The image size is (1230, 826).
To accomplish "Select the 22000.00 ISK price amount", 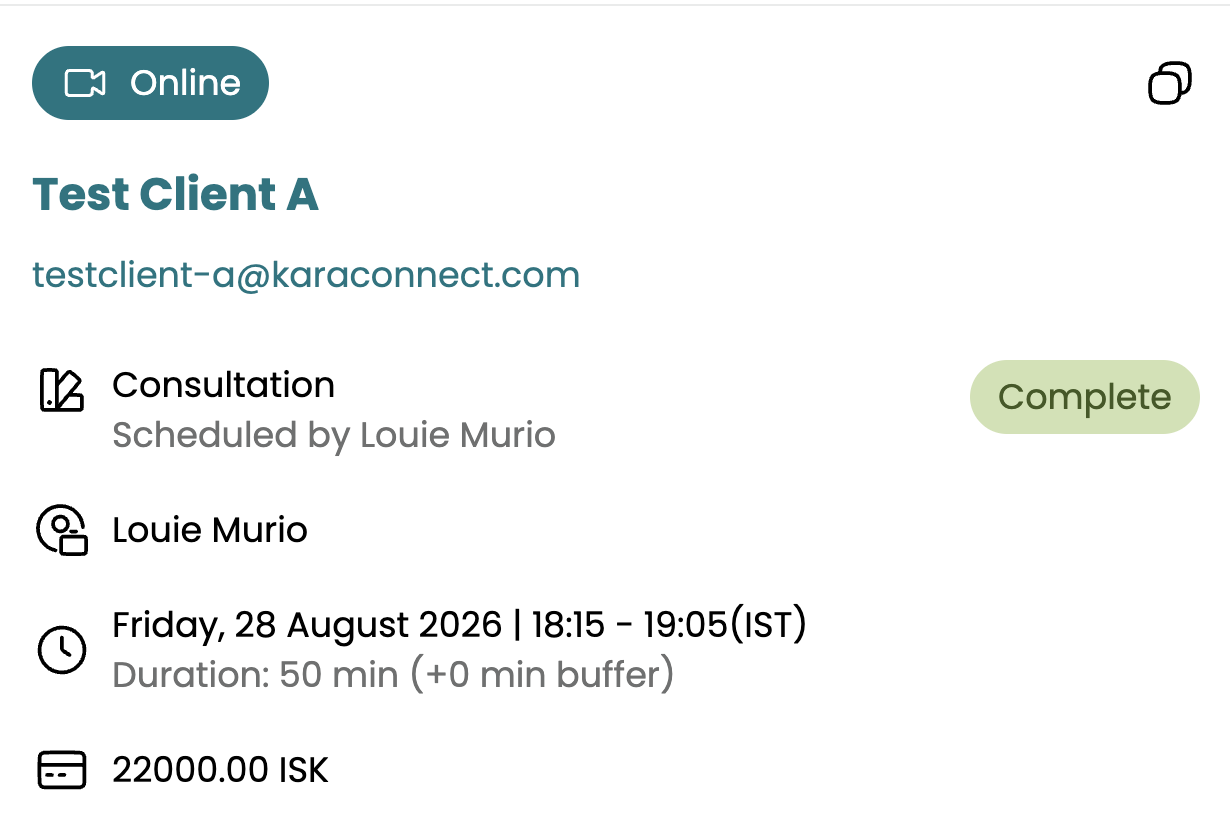I will click(x=220, y=770).
